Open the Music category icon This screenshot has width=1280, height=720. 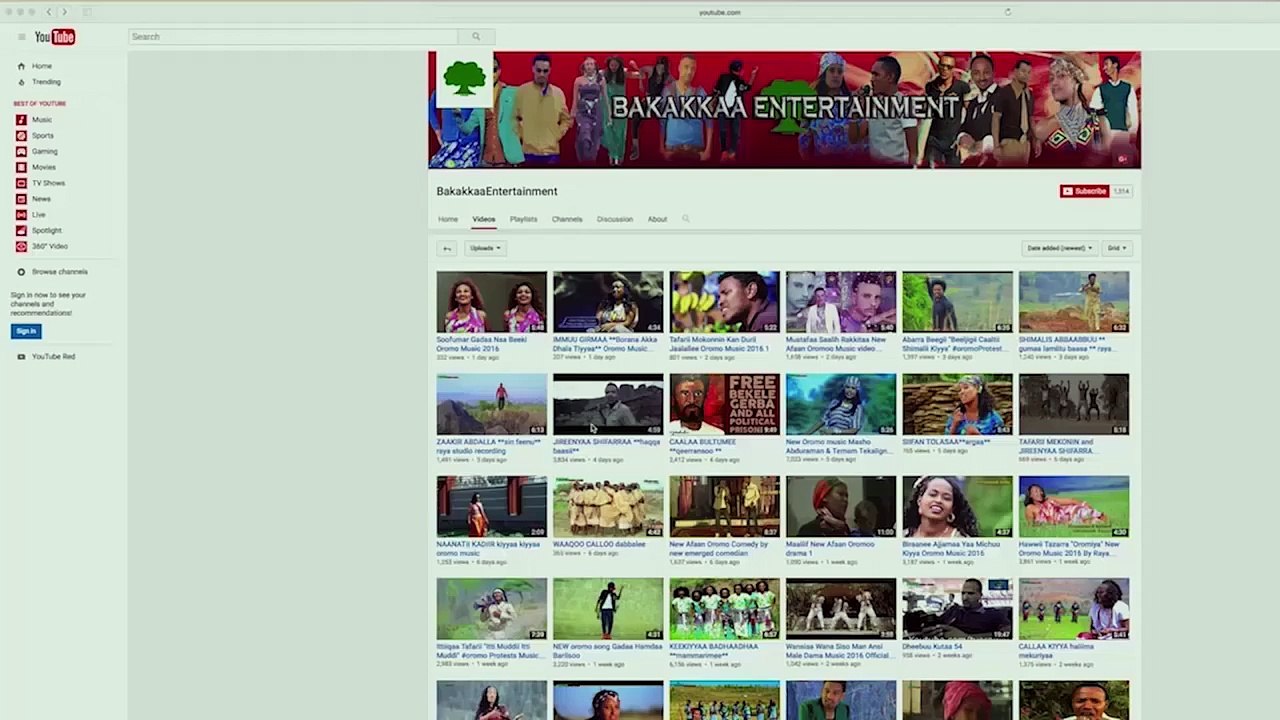pos(21,120)
